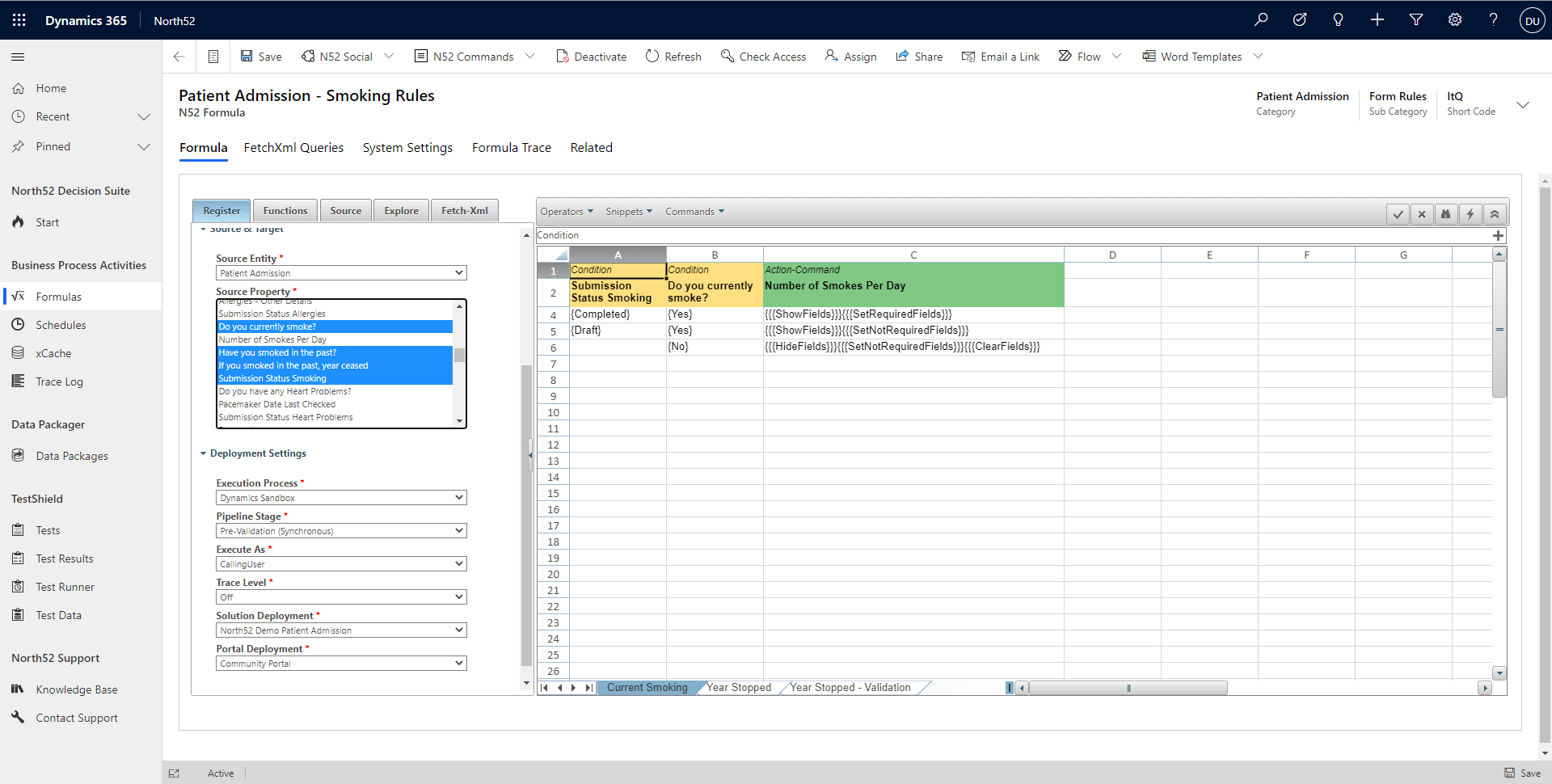
Task: Collapse the editor with the double chevron icon
Action: [1495, 213]
